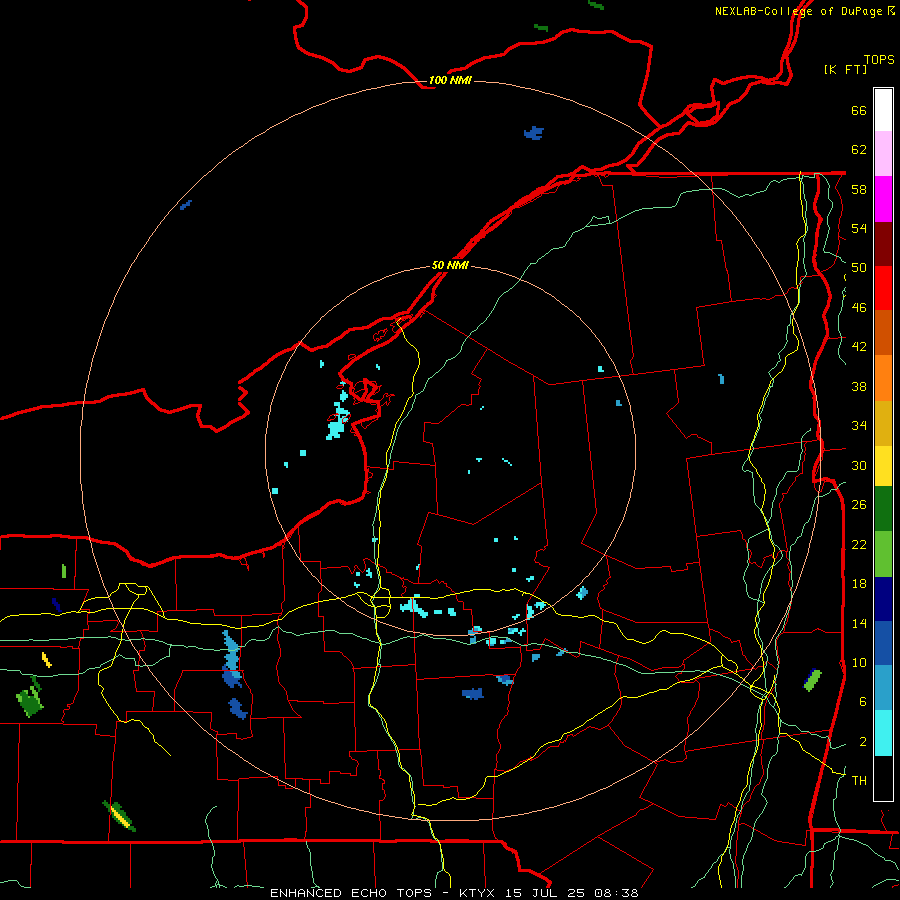Click the "KTYX" radar site identifier
900x900 pixels.
tap(479, 893)
